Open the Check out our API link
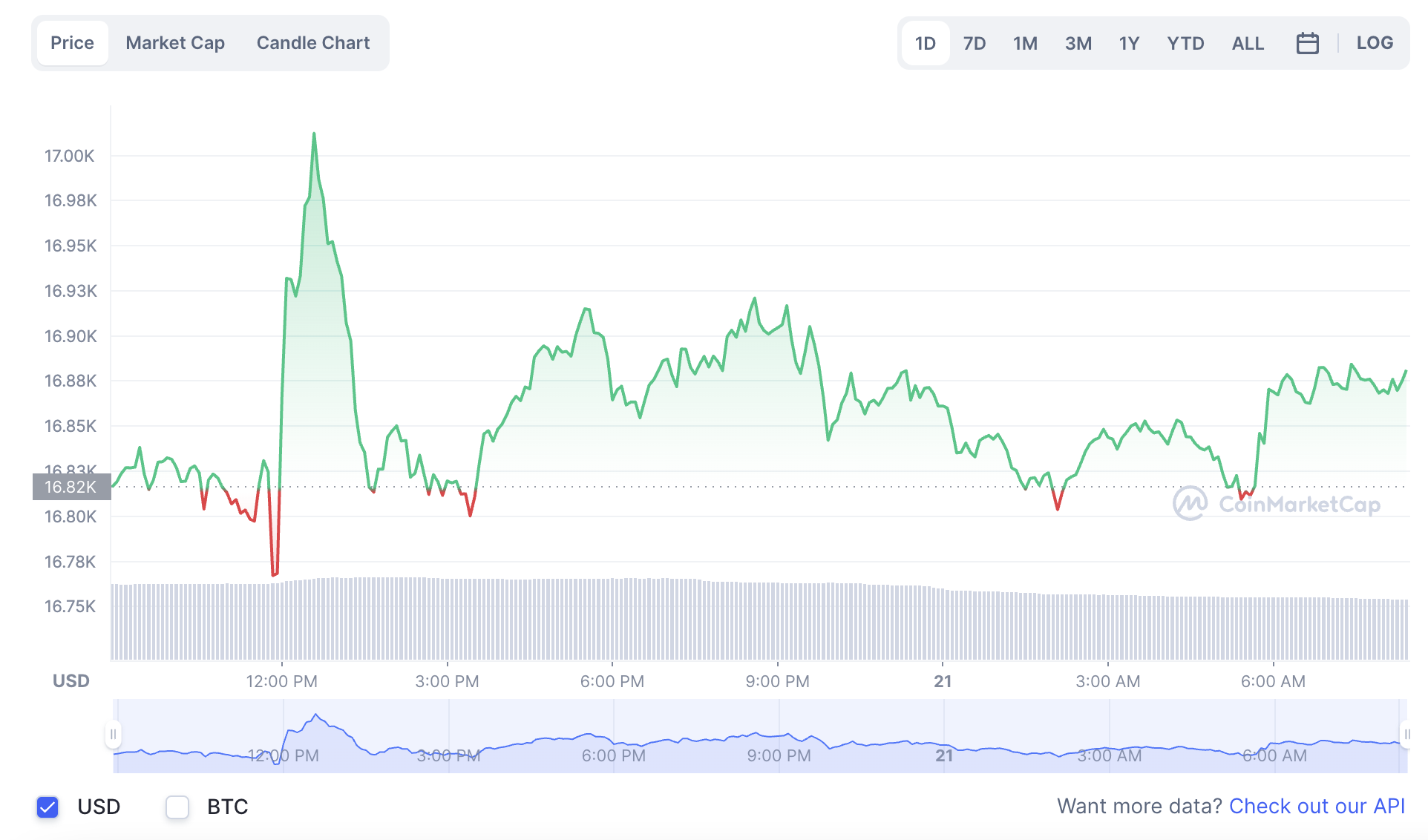Screen dimensions: 1428x840 click(1317, 806)
